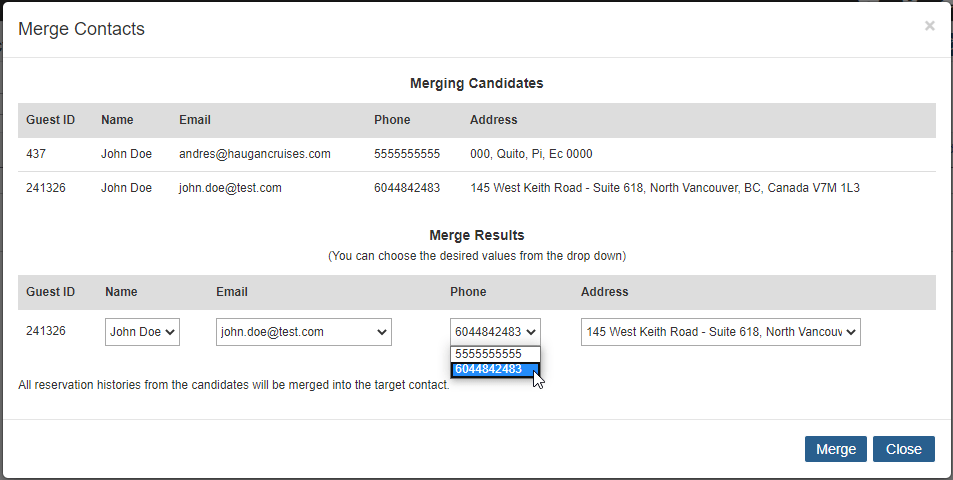The image size is (953, 480).
Task: Click the Merging Candidates heading
Action: pyautogui.click(x=476, y=83)
